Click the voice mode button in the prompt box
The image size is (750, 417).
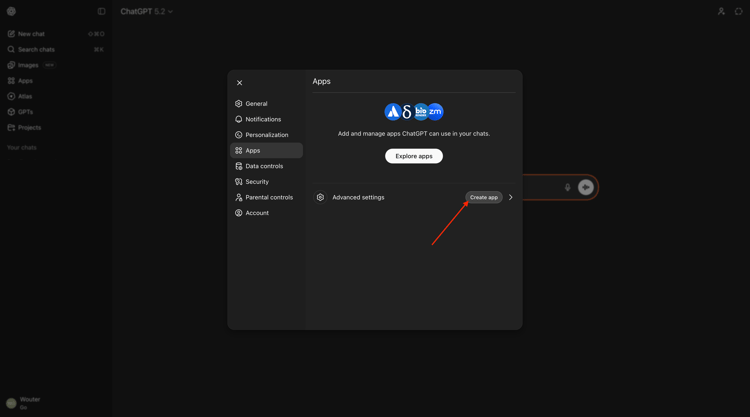coord(585,187)
